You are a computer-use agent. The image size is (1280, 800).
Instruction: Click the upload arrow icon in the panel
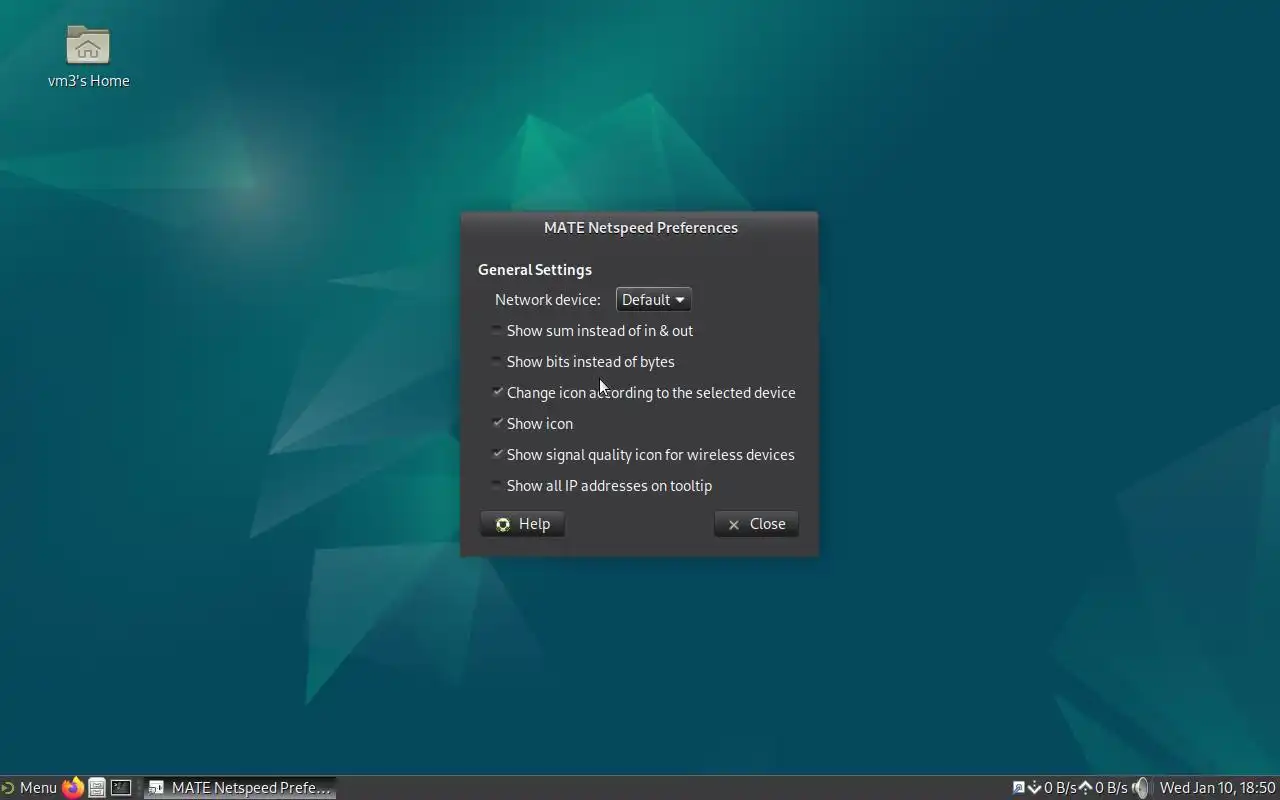[1085, 787]
